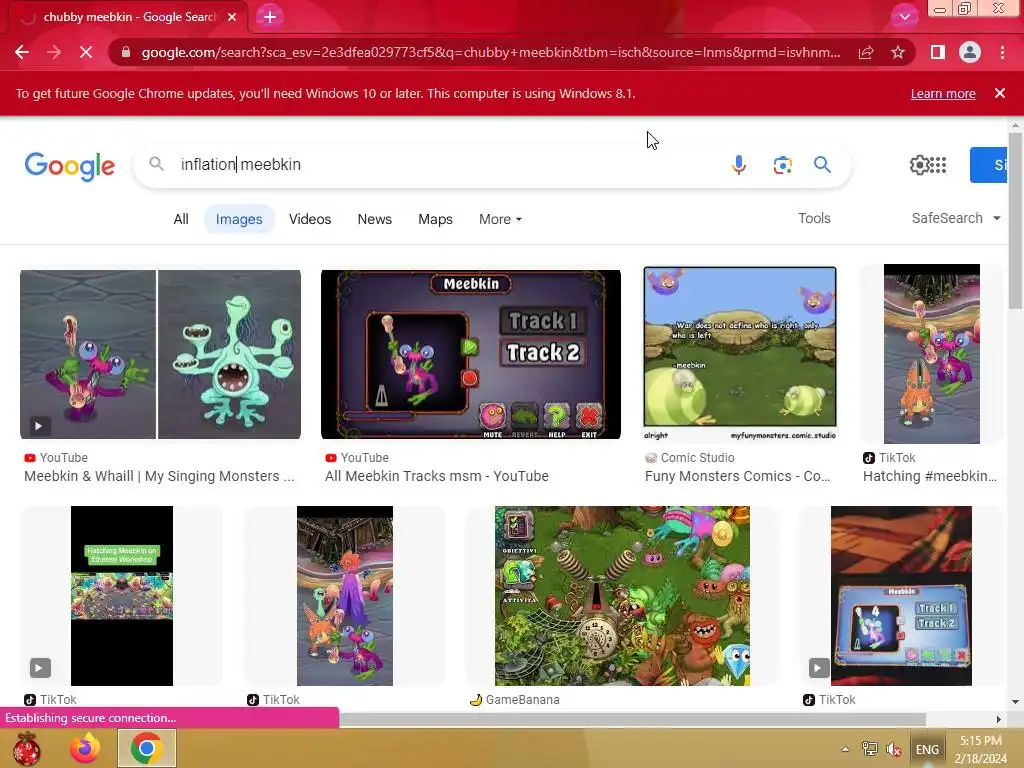Close the chubby meebkin tab

click(232, 17)
